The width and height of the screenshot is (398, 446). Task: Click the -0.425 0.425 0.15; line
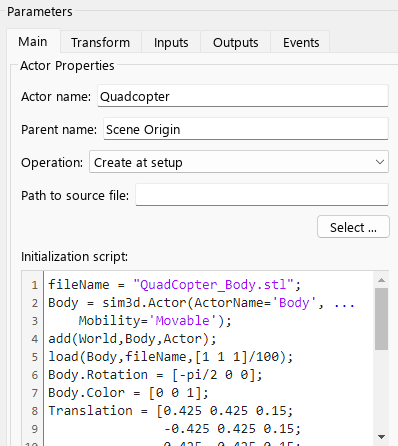pyautogui.click(x=232, y=429)
